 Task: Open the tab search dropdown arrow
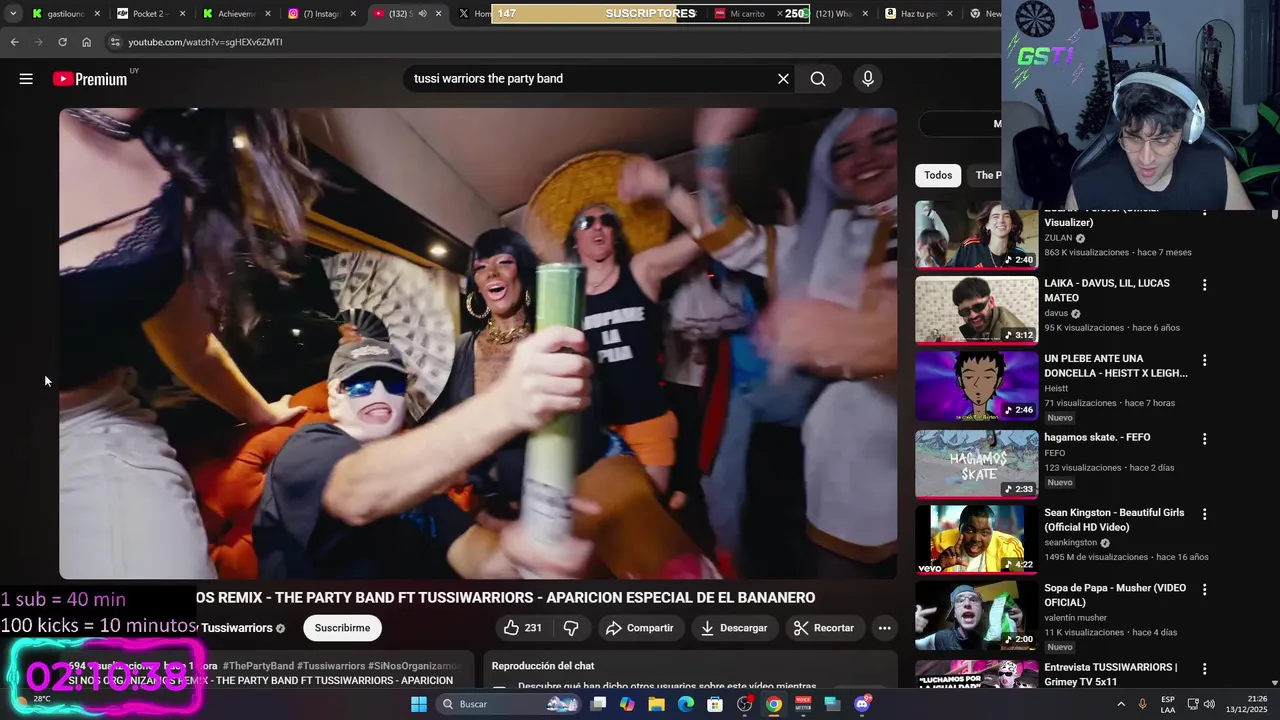pyautogui.click(x=13, y=13)
